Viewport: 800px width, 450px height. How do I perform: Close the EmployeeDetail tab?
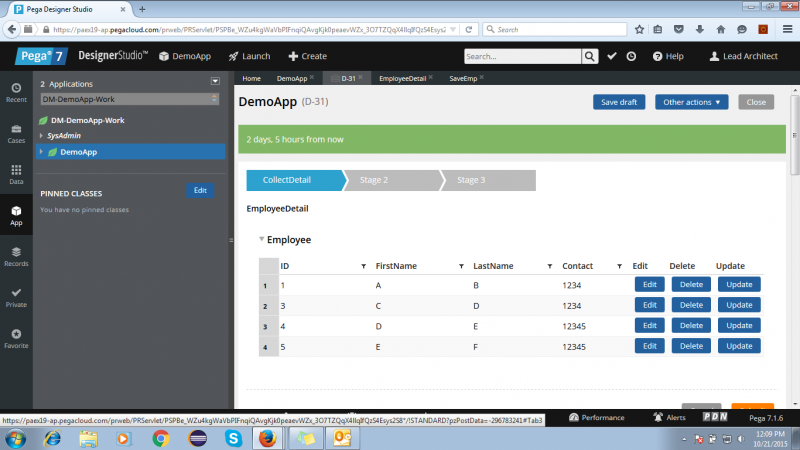[x=431, y=78]
